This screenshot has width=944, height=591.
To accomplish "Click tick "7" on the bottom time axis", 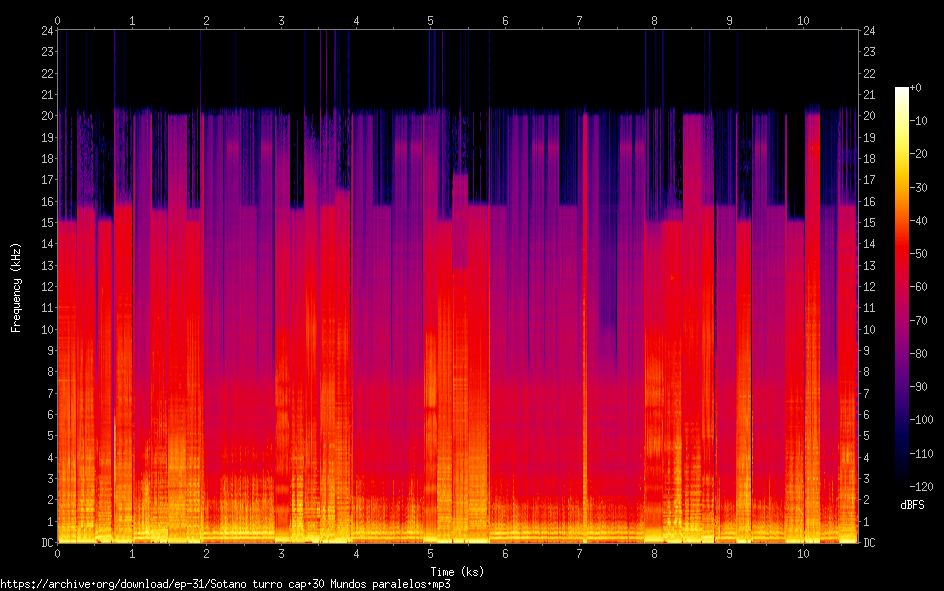I will (x=580, y=554).
